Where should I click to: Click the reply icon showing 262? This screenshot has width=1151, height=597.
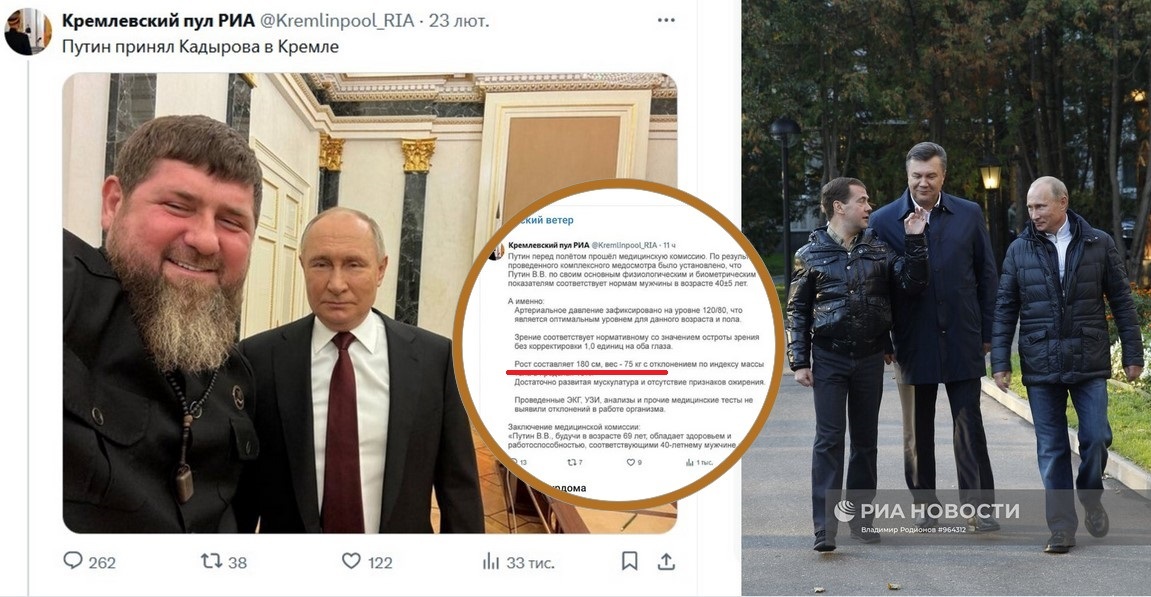[x=73, y=561]
